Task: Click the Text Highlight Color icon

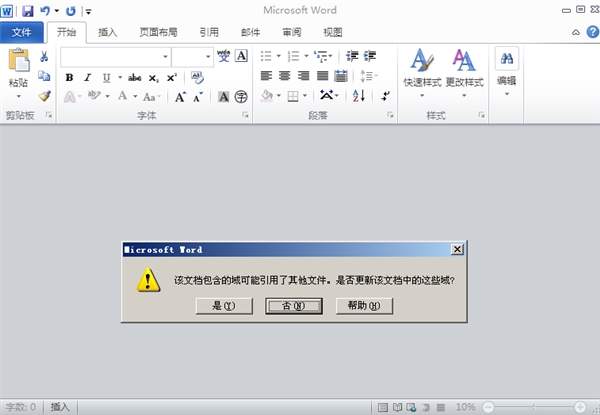Action: [x=94, y=96]
